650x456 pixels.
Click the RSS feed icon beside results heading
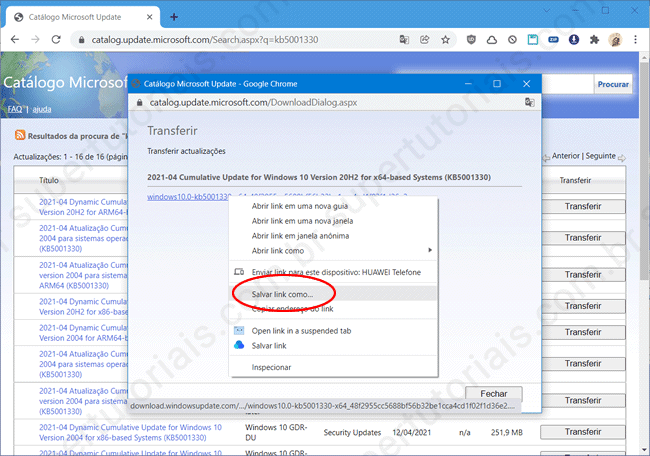19,134
